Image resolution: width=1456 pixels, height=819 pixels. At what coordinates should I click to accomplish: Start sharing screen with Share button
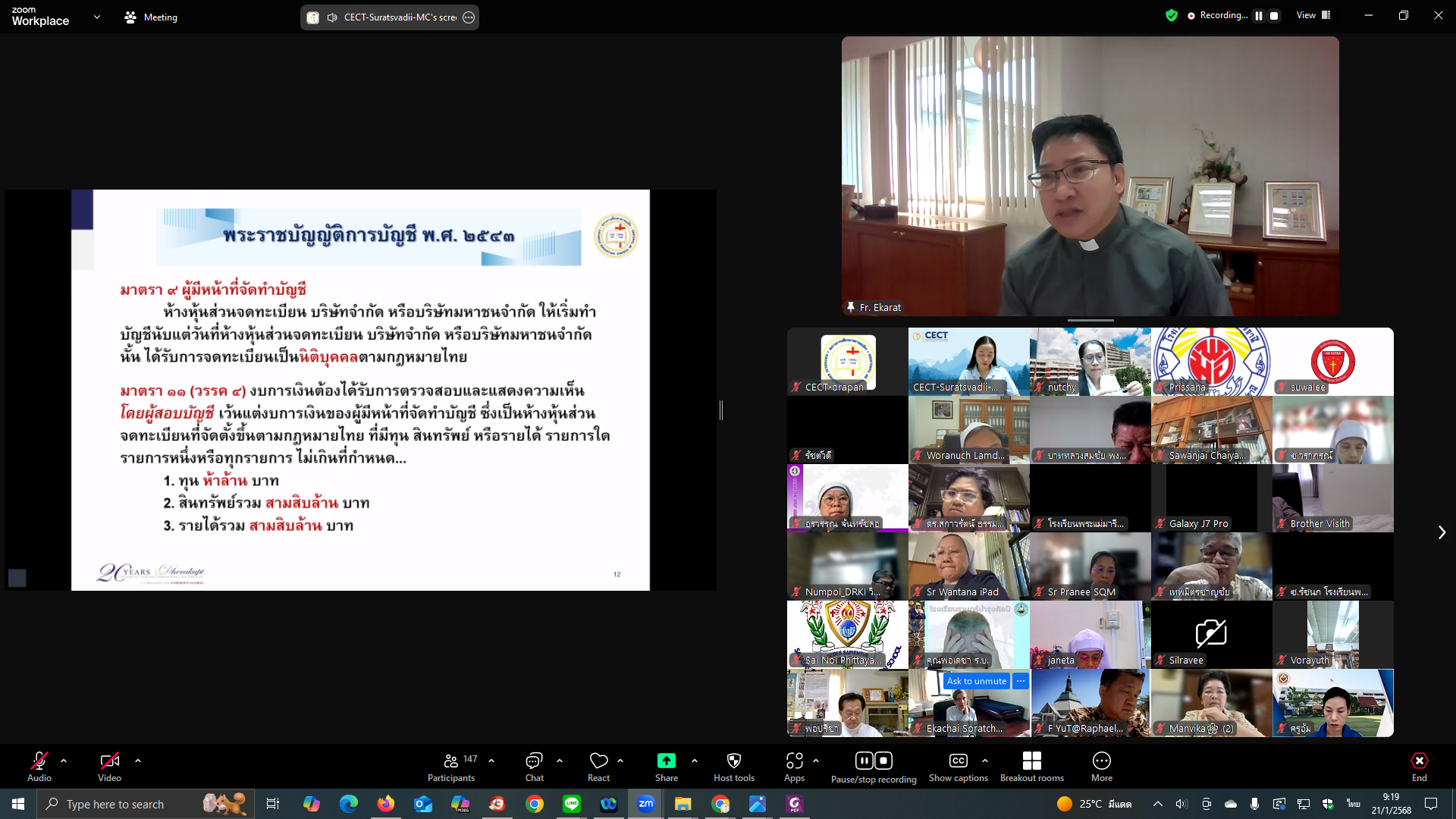pyautogui.click(x=667, y=767)
